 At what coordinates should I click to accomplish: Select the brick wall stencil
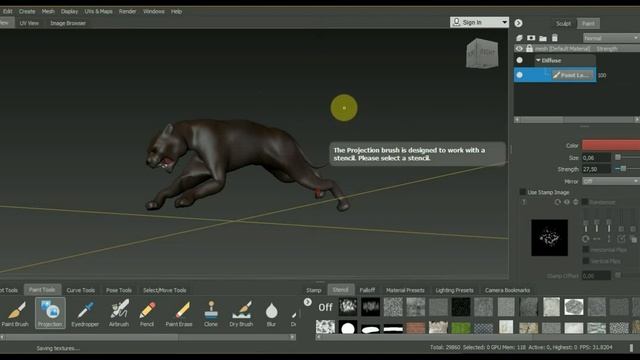[416, 328]
